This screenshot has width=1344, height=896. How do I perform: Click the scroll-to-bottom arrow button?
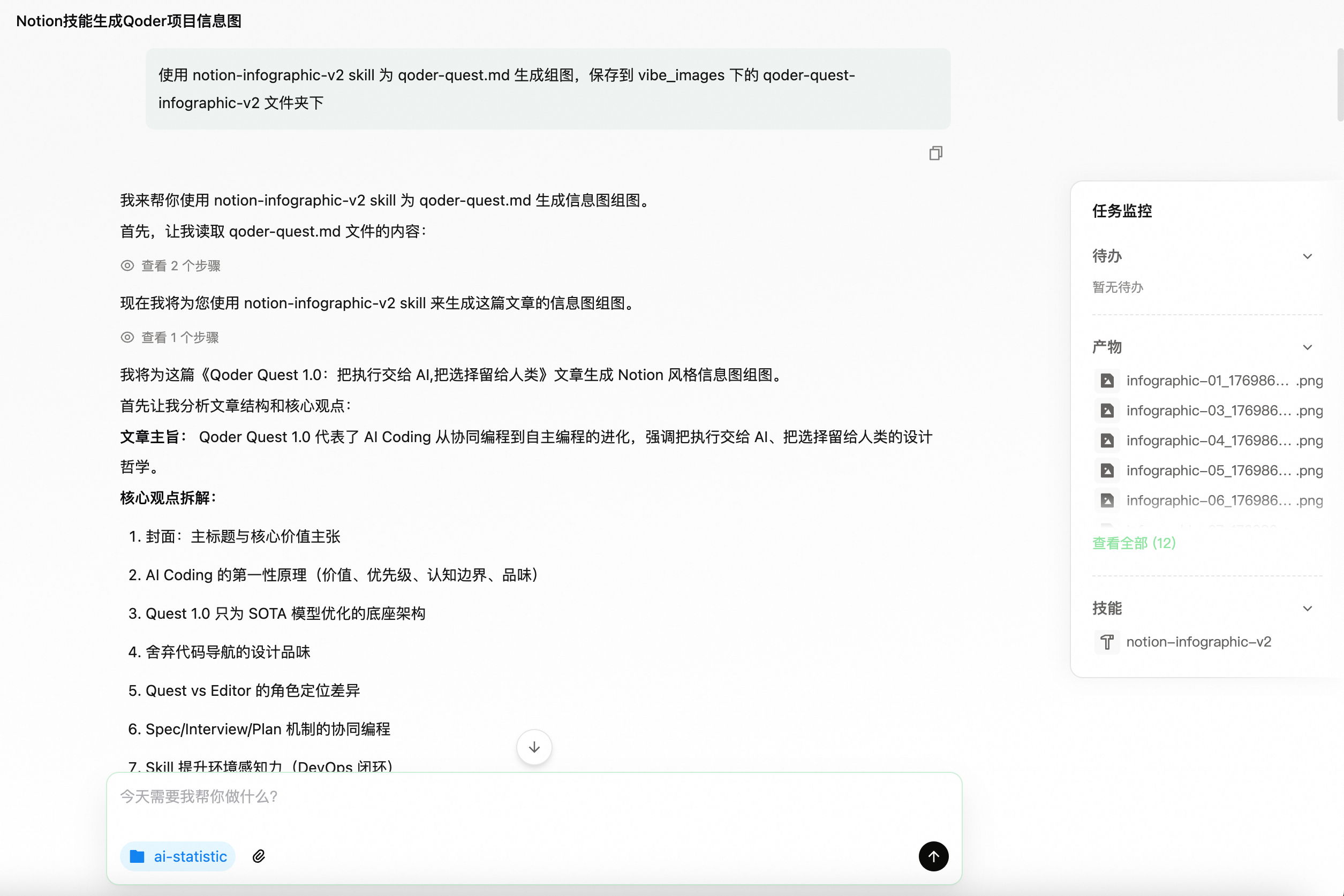click(x=534, y=747)
